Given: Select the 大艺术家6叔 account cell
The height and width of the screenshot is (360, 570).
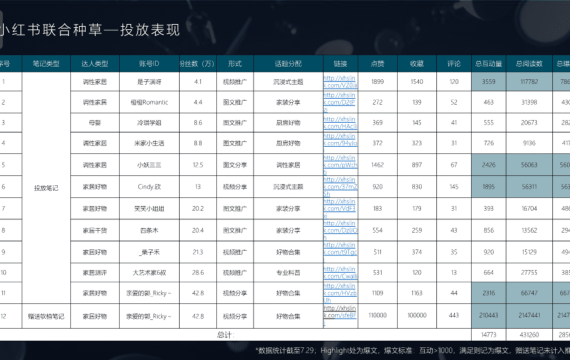Looking at the screenshot, I should coord(149,272).
